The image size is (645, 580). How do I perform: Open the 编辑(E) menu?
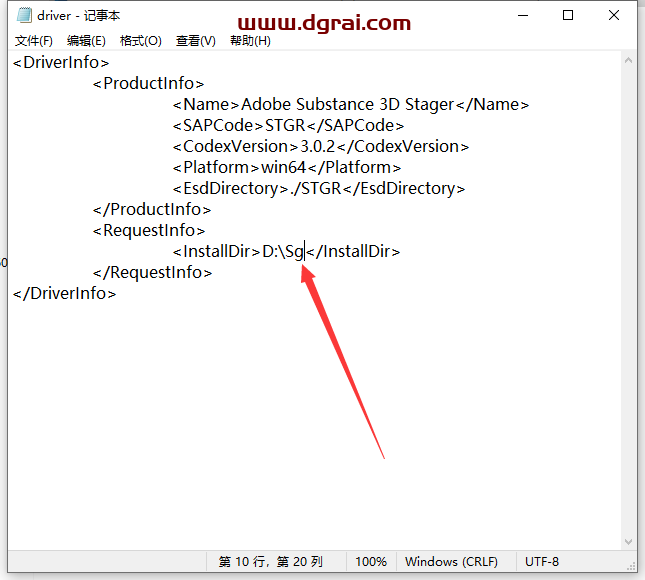pos(86,41)
